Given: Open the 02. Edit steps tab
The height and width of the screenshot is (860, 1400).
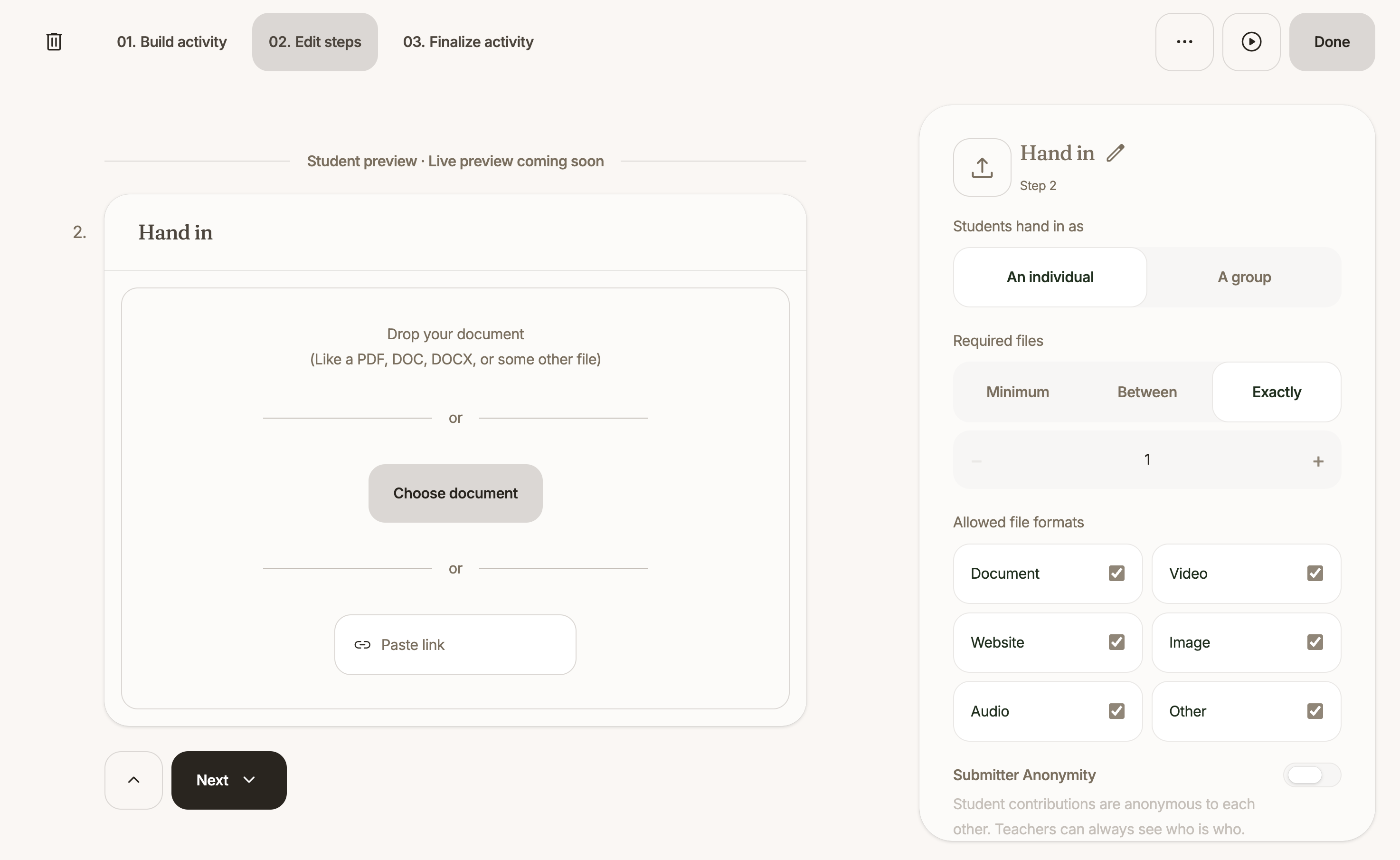Looking at the screenshot, I should [315, 42].
